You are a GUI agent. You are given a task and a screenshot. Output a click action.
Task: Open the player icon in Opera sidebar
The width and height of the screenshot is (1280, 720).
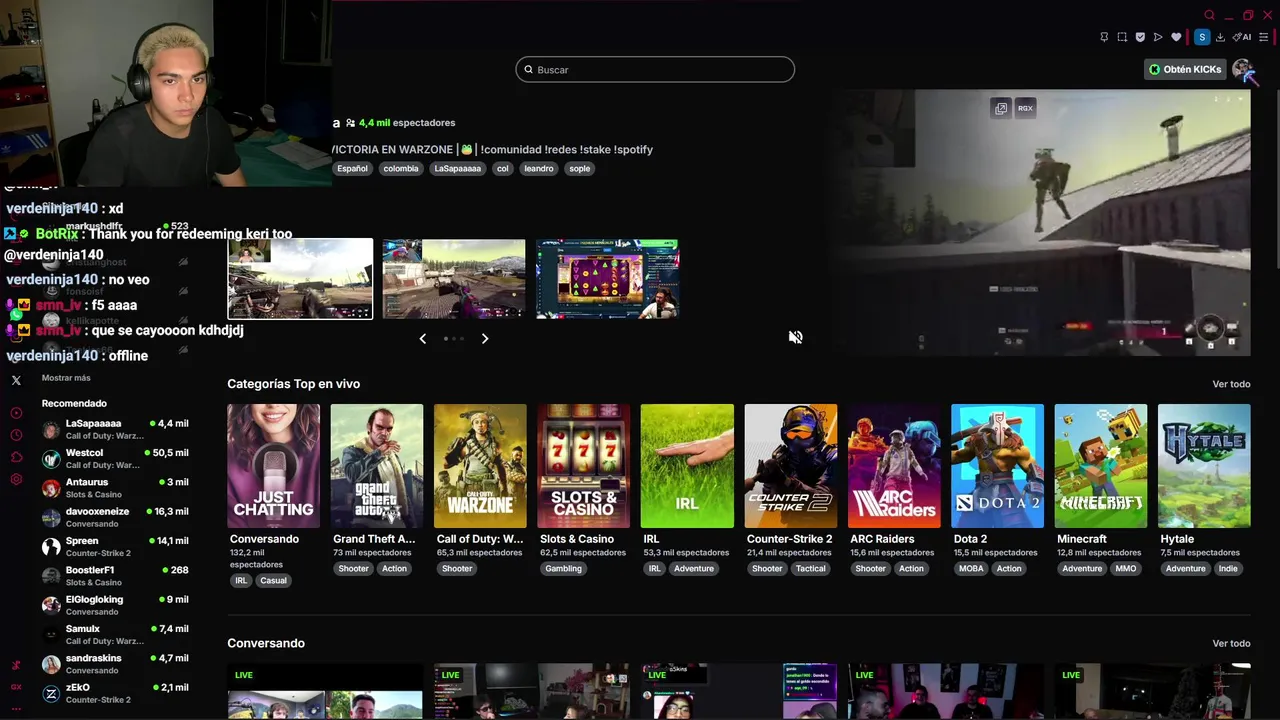[x=16, y=413]
